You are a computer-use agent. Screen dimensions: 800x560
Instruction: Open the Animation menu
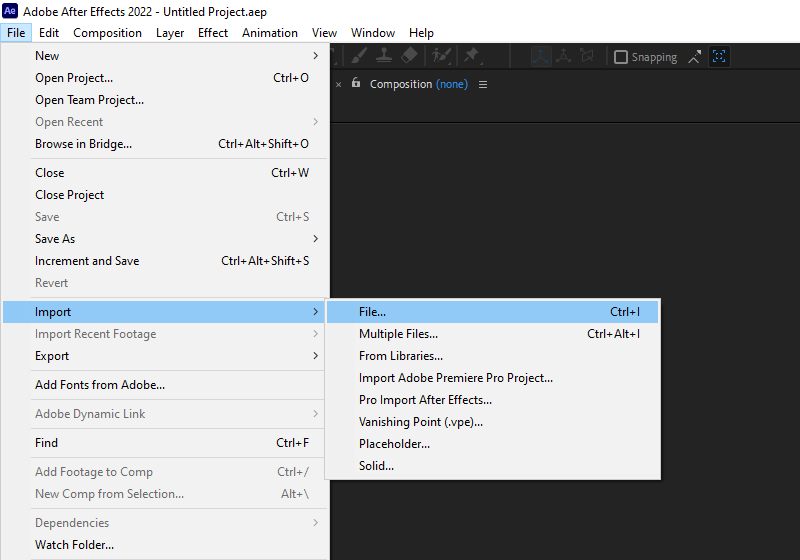coord(270,33)
